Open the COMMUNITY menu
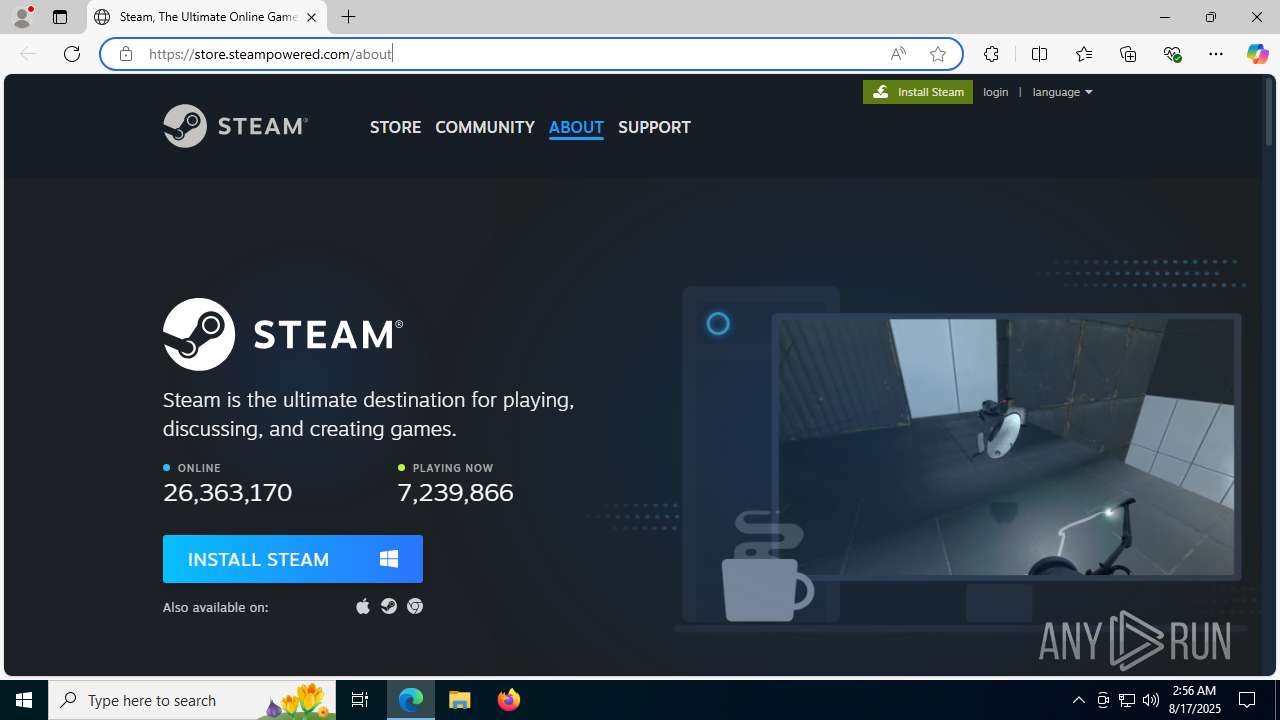This screenshot has height=720, width=1280. [x=485, y=127]
